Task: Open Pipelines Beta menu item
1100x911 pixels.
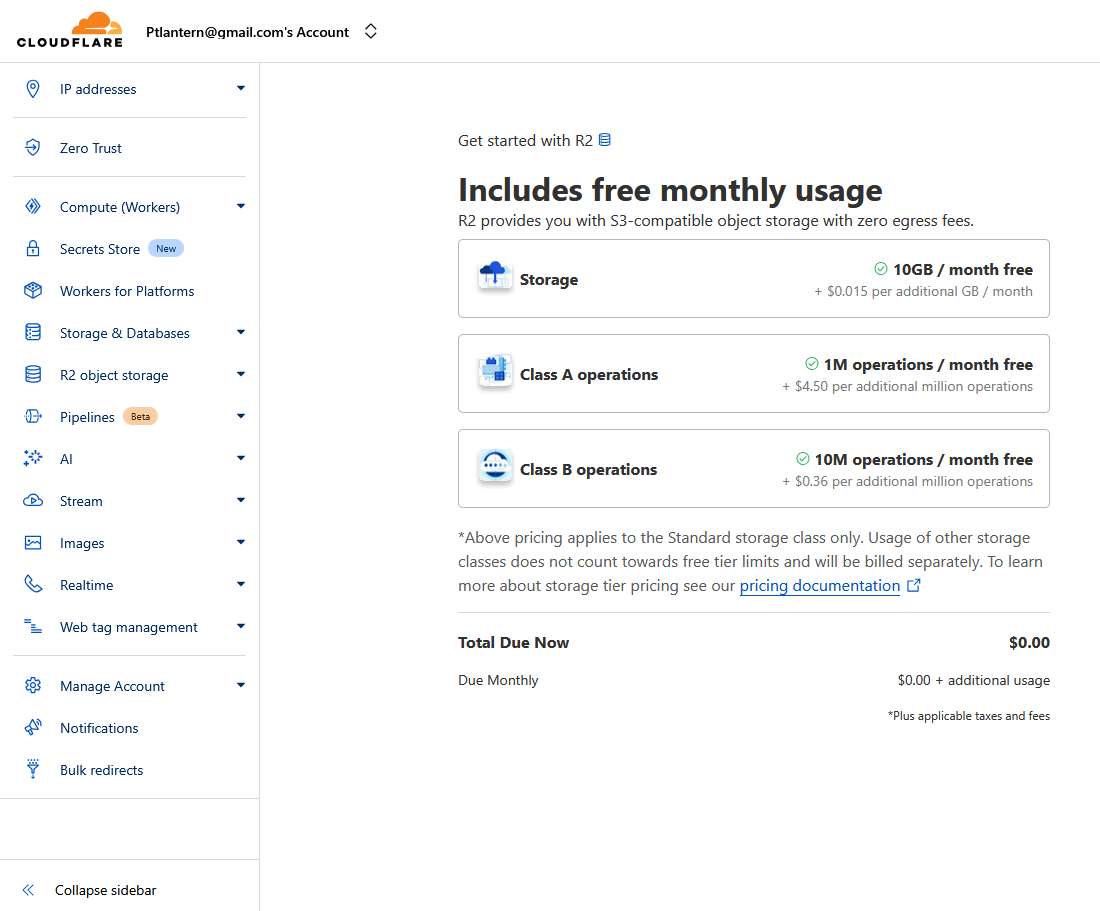Action: tap(87, 417)
